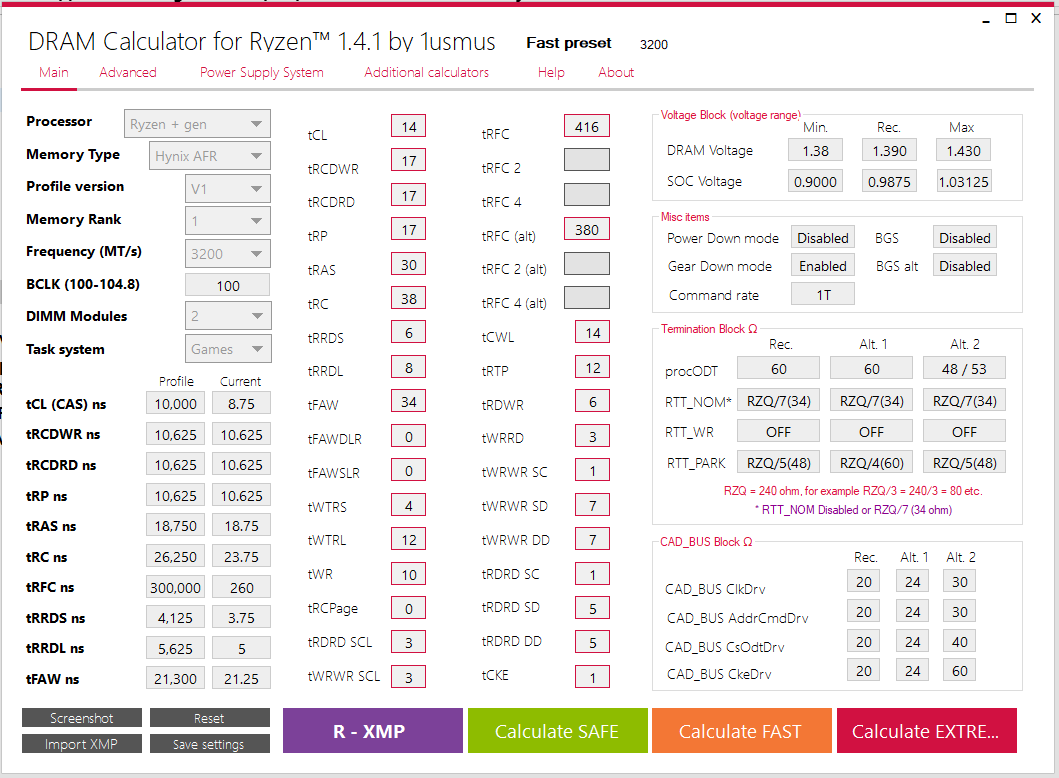This screenshot has width=1059, height=778.
Task: Click the tRFC value field 416
Action: click(x=587, y=126)
